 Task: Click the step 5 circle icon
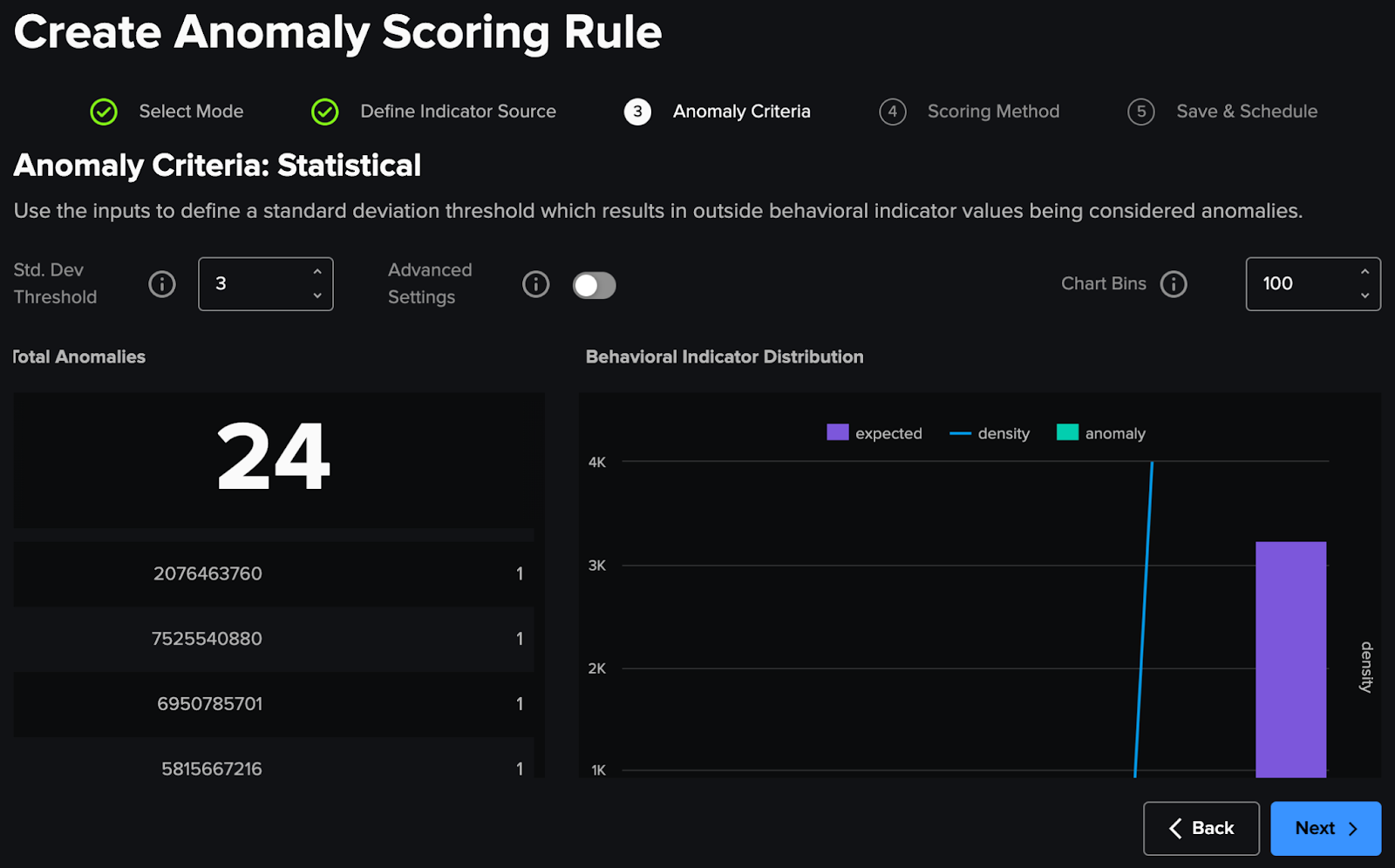coord(1140,112)
